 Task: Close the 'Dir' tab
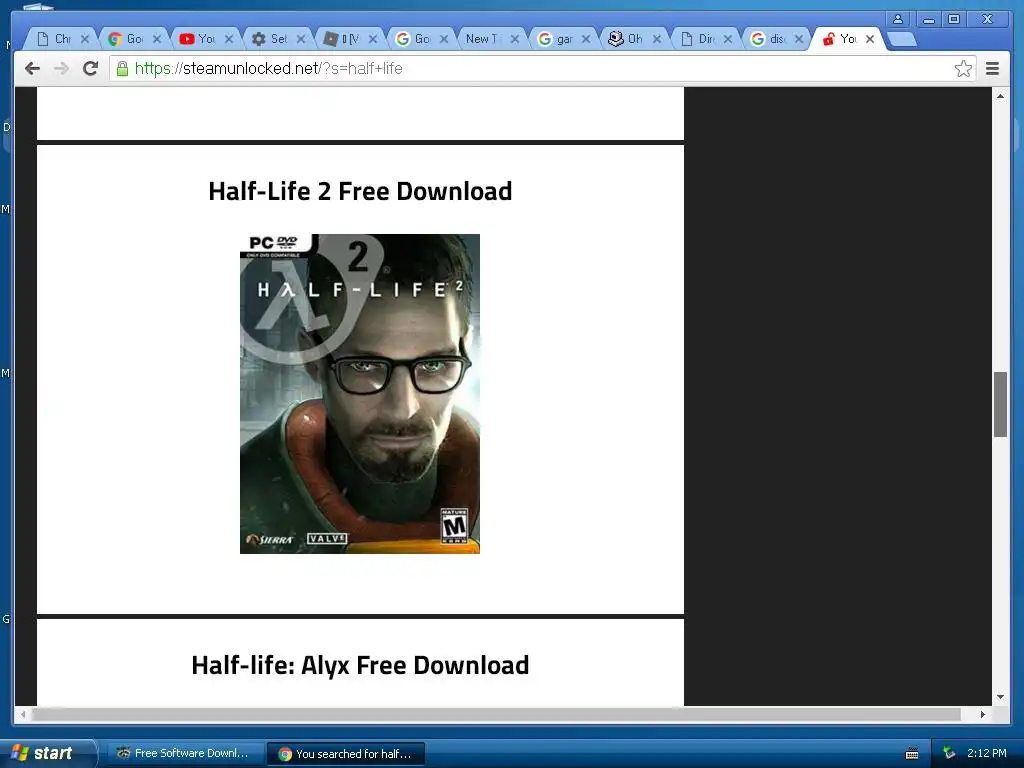[728, 39]
